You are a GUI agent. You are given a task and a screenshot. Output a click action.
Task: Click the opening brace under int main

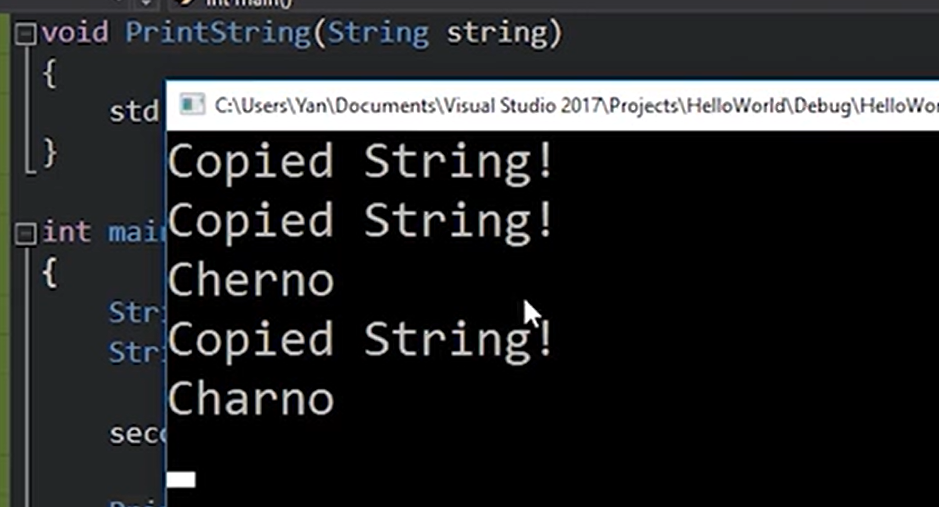point(50,274)
